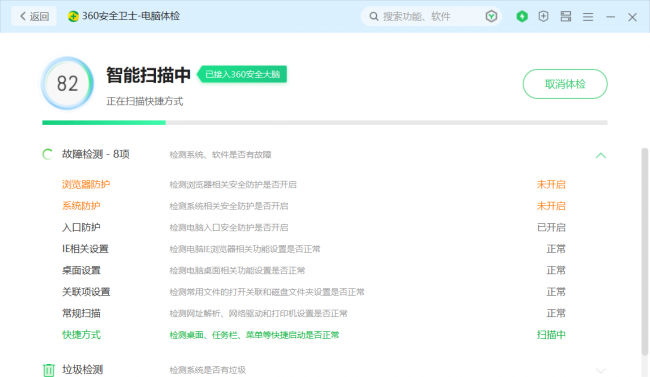
Task: Select the 常规扫描 item
Action: pos(81,313)
